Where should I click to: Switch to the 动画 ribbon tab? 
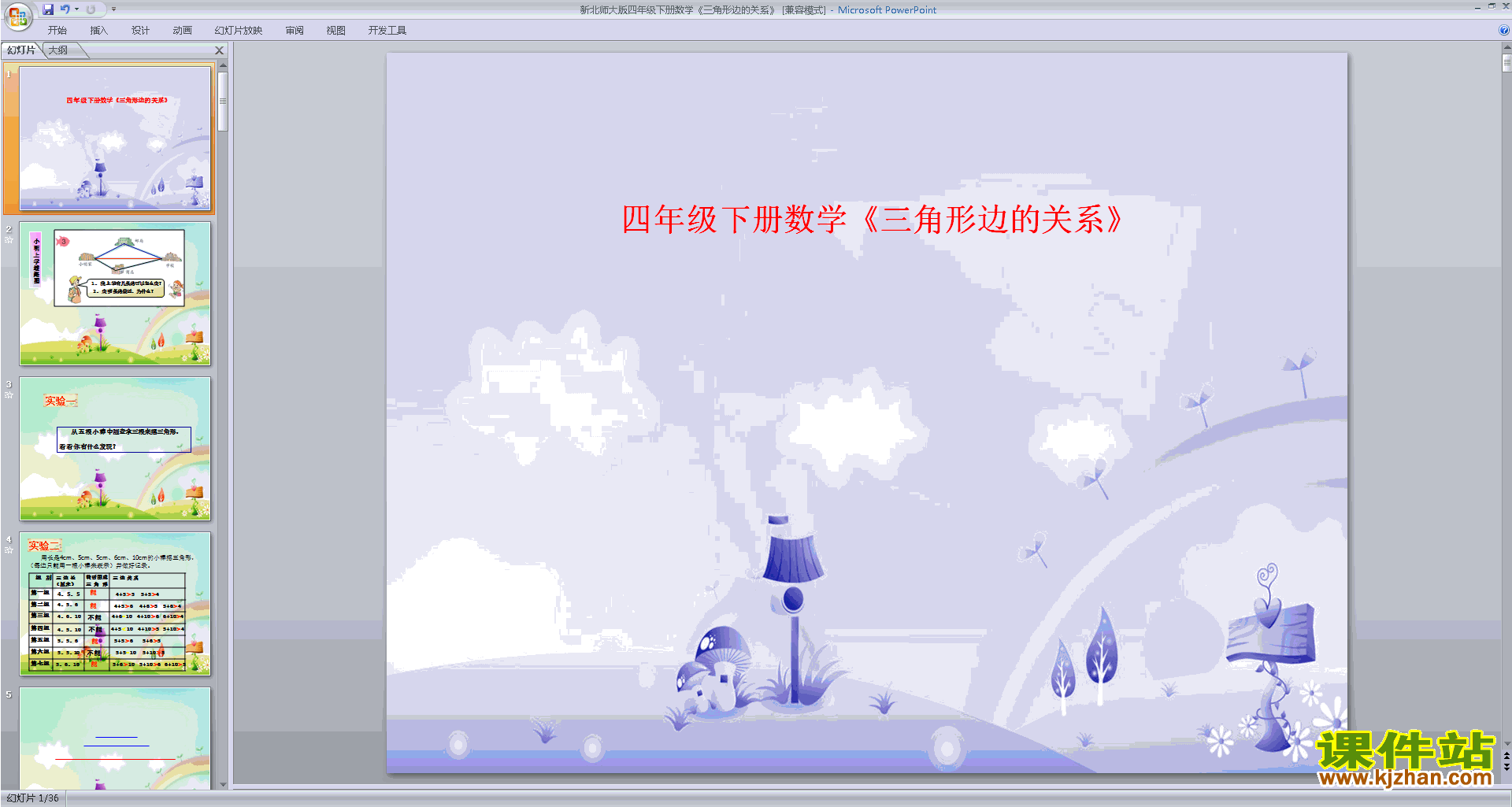pos(182,31)
